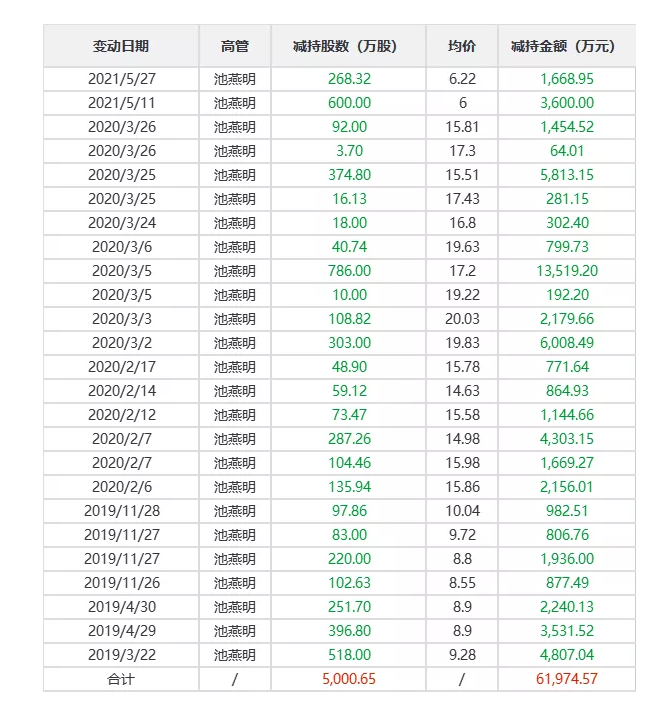Image resolution: width=654 pixels, height=712 pixels.
Task: Select the 2020/3/24 date cell
Action: 120,222
